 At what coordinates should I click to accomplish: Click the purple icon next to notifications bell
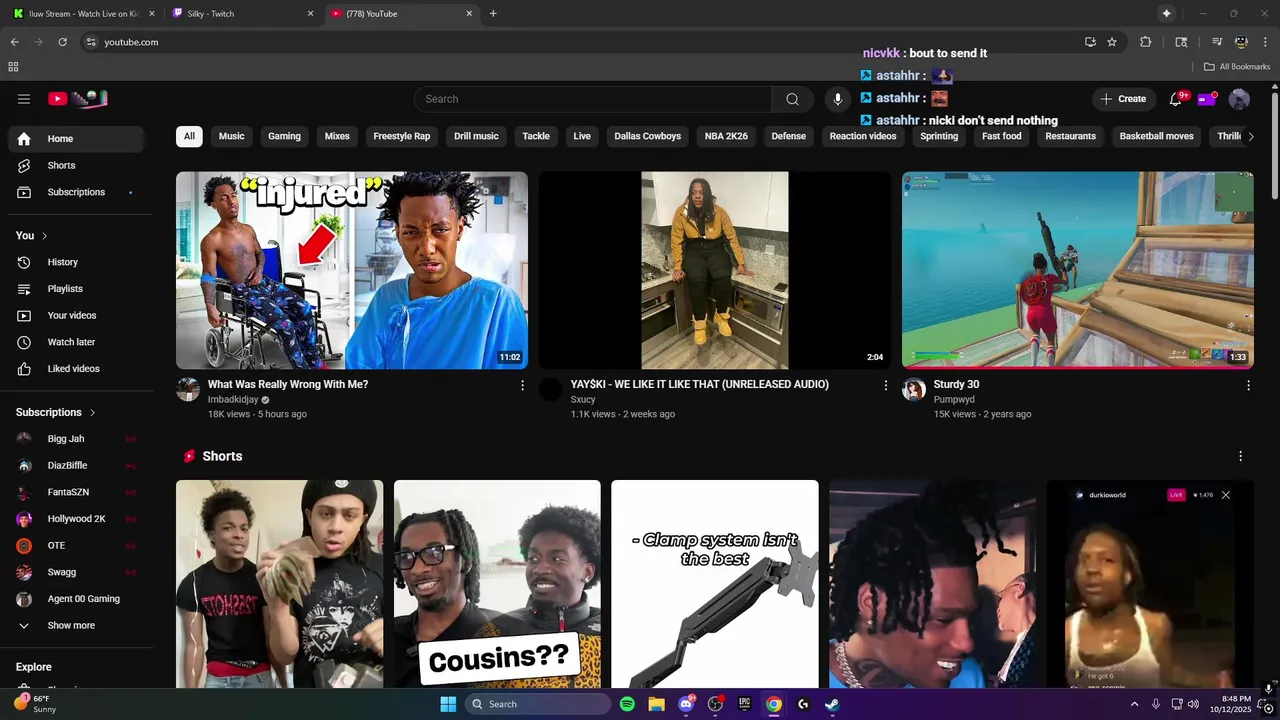(1207, 99)
